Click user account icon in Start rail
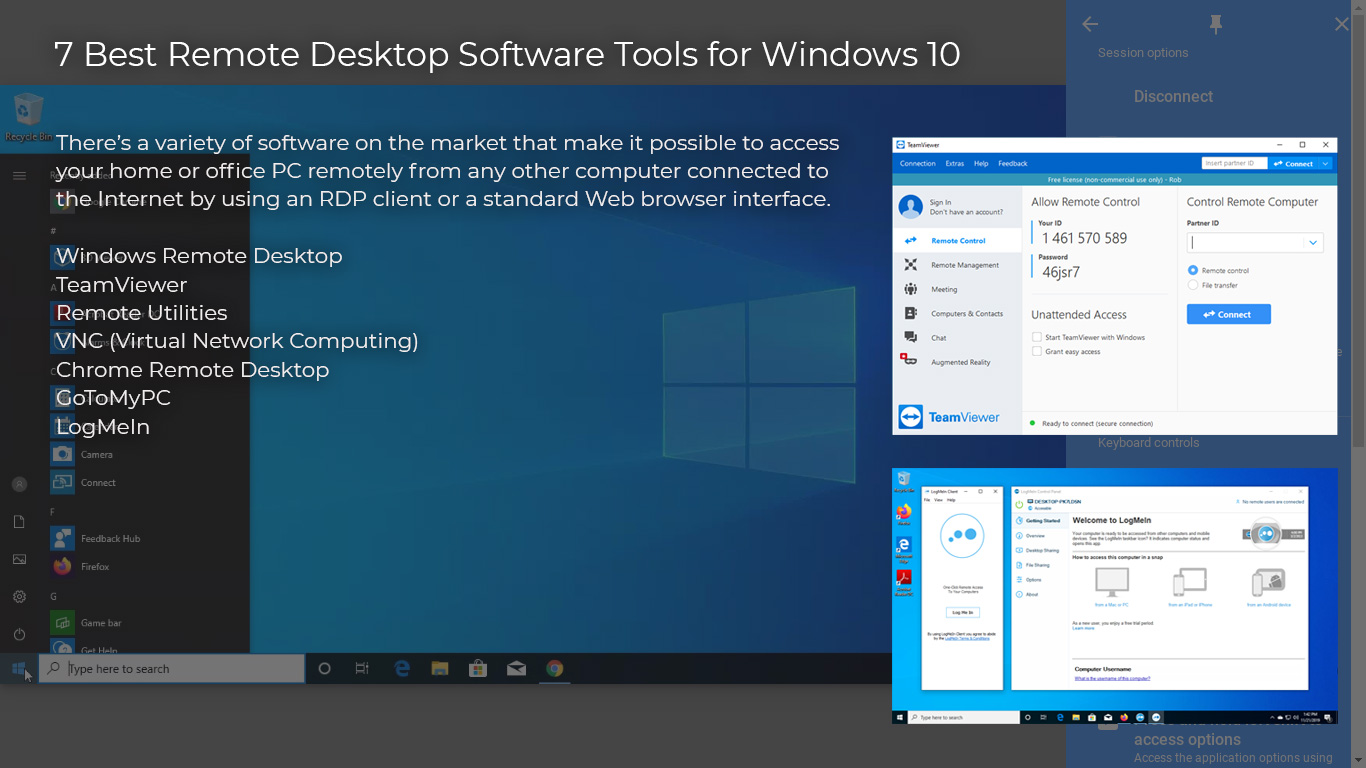This screenshot has height=768, width=1366. pyautogui.click(x=19, y=484)
